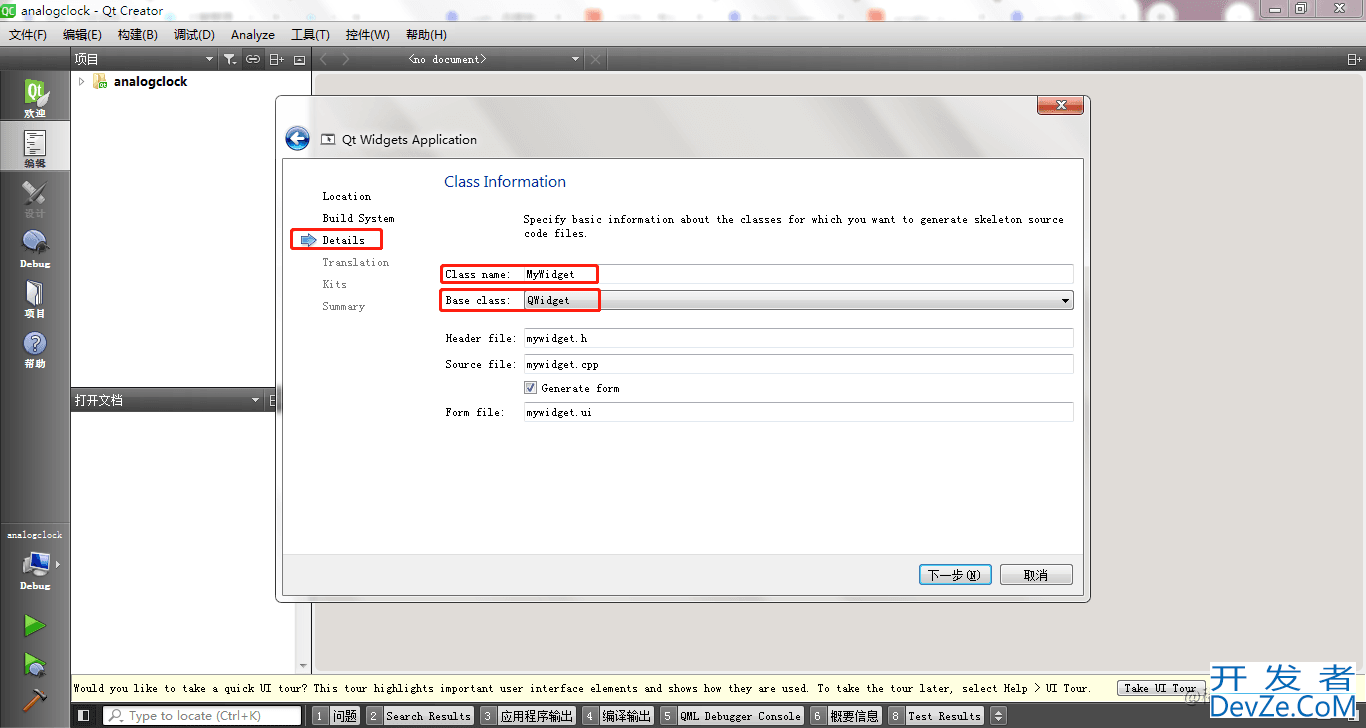Open the Base class dropdown
This screenshot has height=728, width=1366.
tap(798, 300)
